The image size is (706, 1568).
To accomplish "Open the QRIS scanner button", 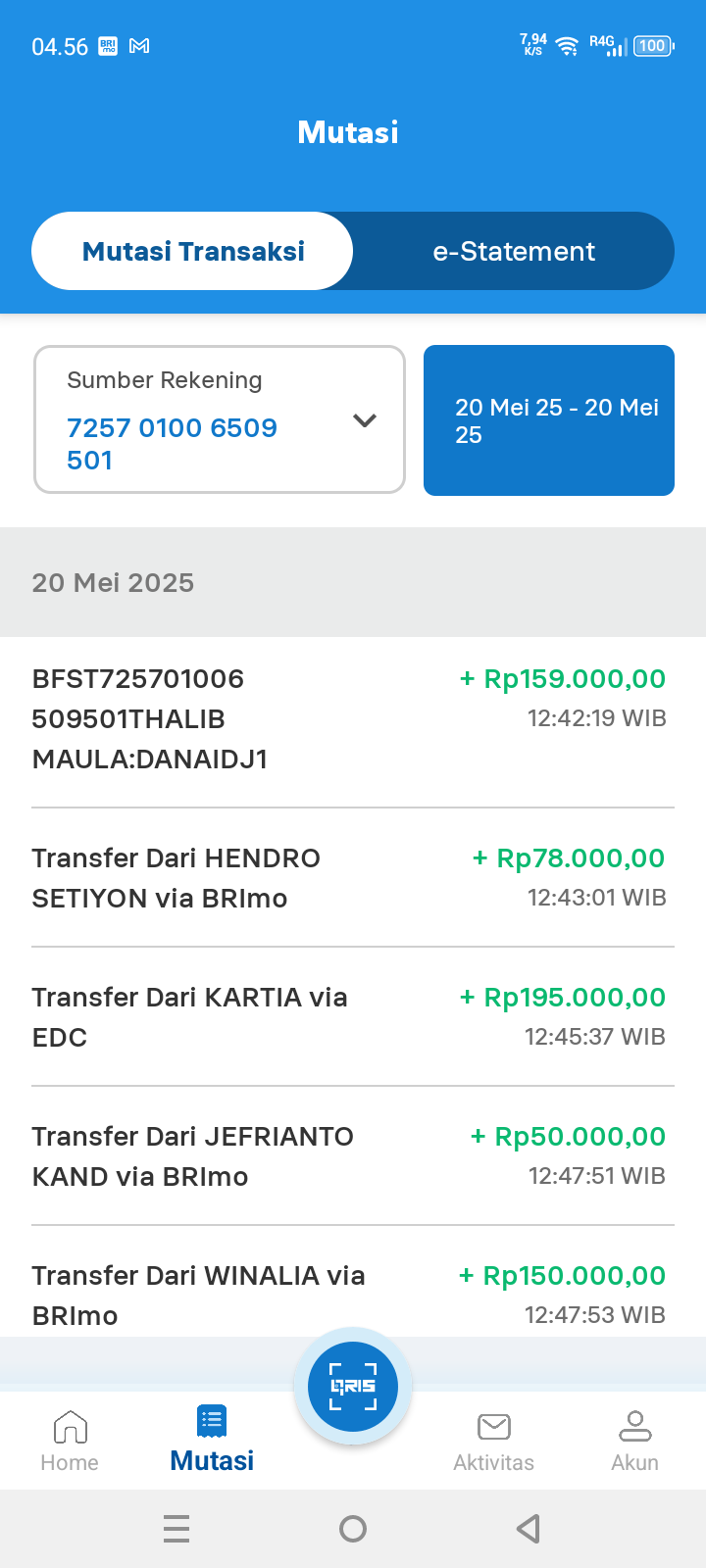I will tap(353, 1386).
